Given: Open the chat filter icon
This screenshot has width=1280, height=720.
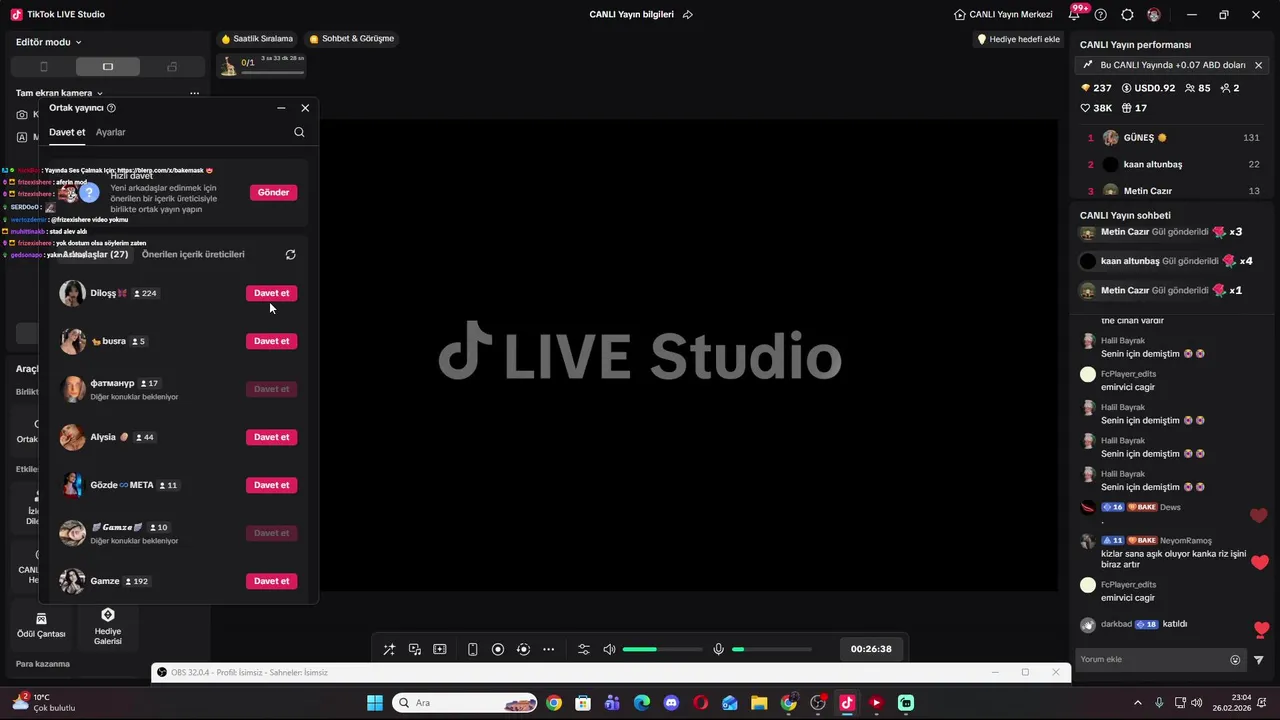Looking at the screenshot, I should tap(1259, 660).
